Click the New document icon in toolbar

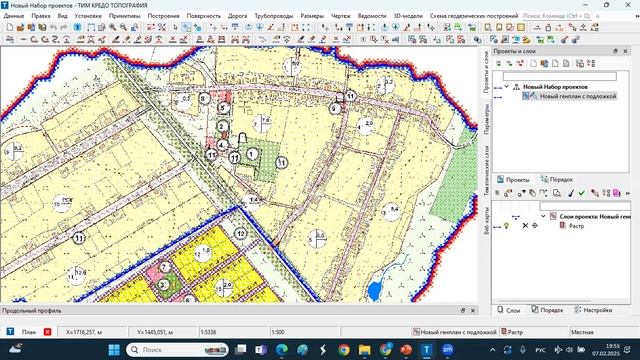coord(9,28)
